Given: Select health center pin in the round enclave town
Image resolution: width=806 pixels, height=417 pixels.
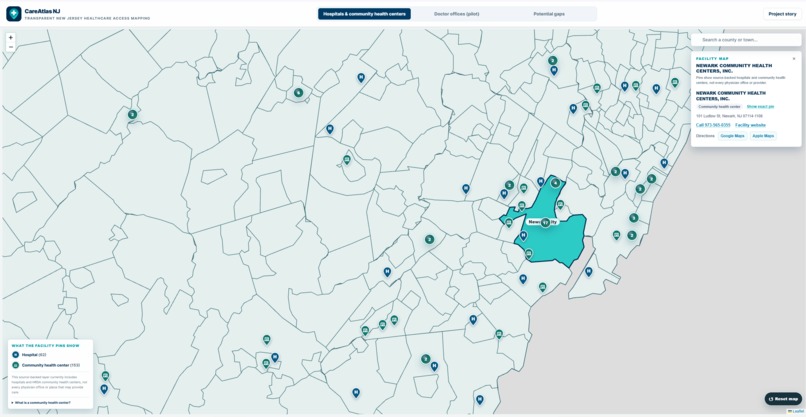Looking at the screenshot, I should (x=347, y=159).
